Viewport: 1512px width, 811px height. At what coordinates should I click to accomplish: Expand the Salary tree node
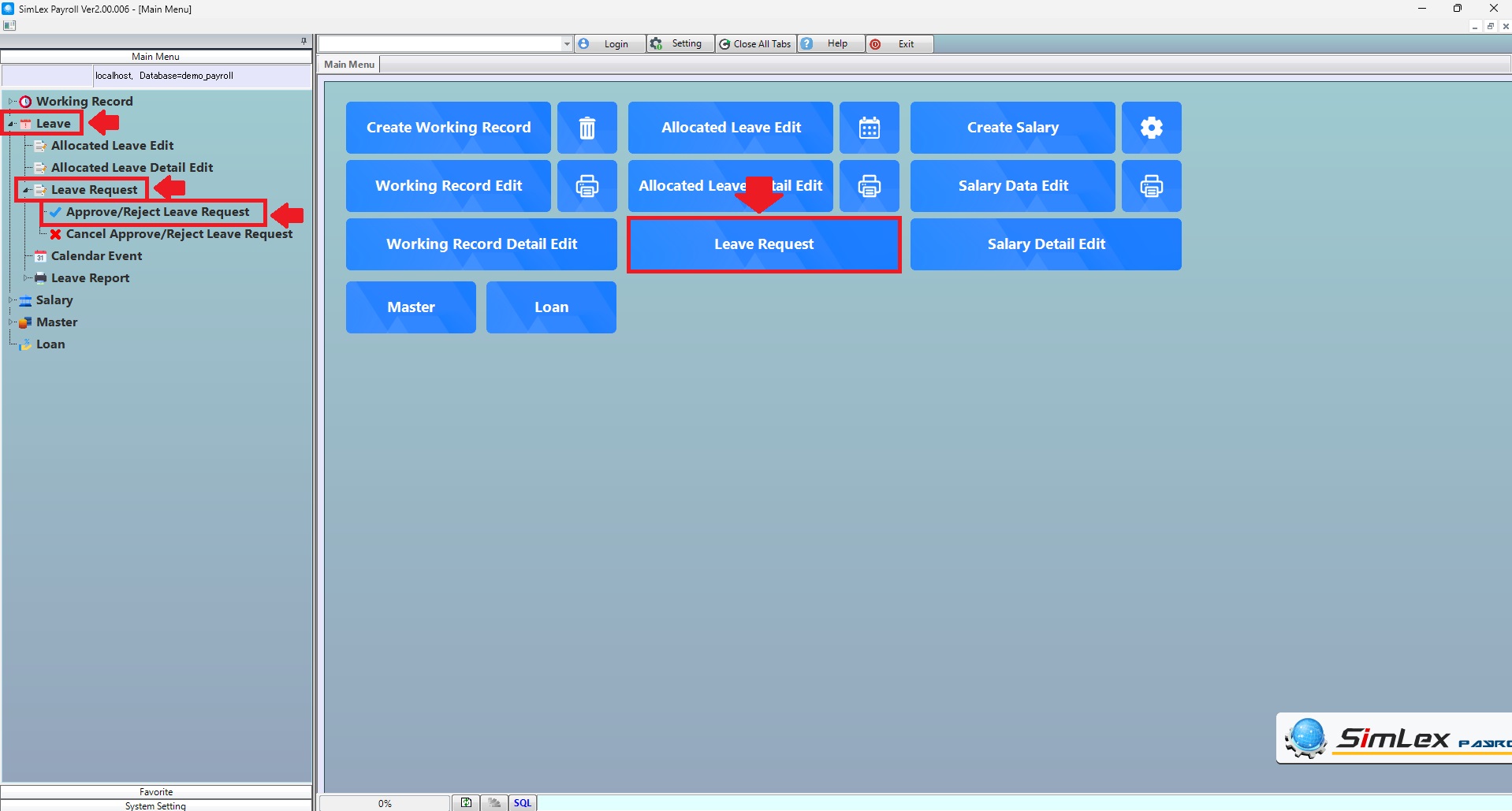click(11, 300)
